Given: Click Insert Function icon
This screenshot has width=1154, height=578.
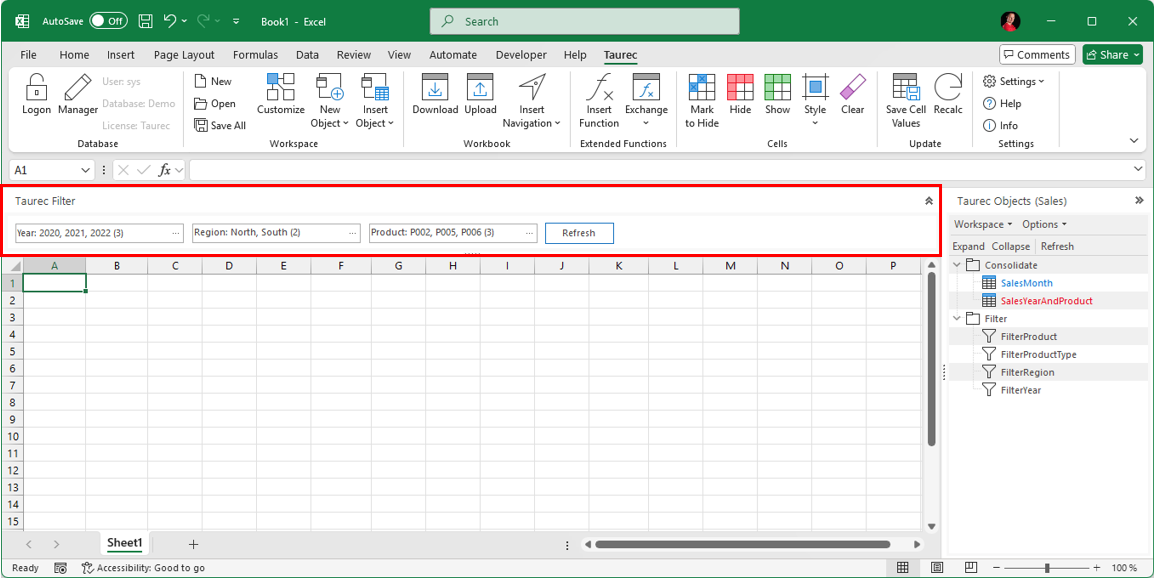Looking at the screenshot, I should point(599,87).
